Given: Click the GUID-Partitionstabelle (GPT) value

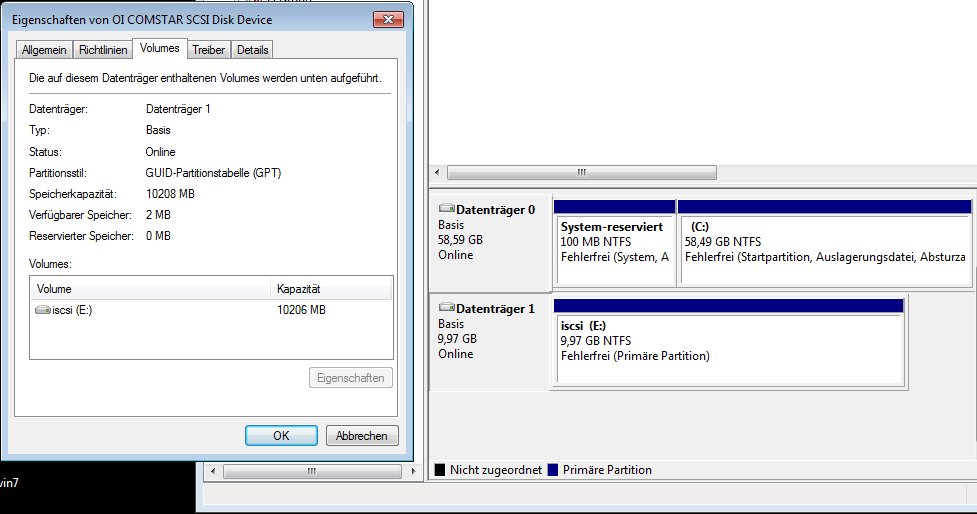Looking at the screenshot, I should tap(213, 173).
